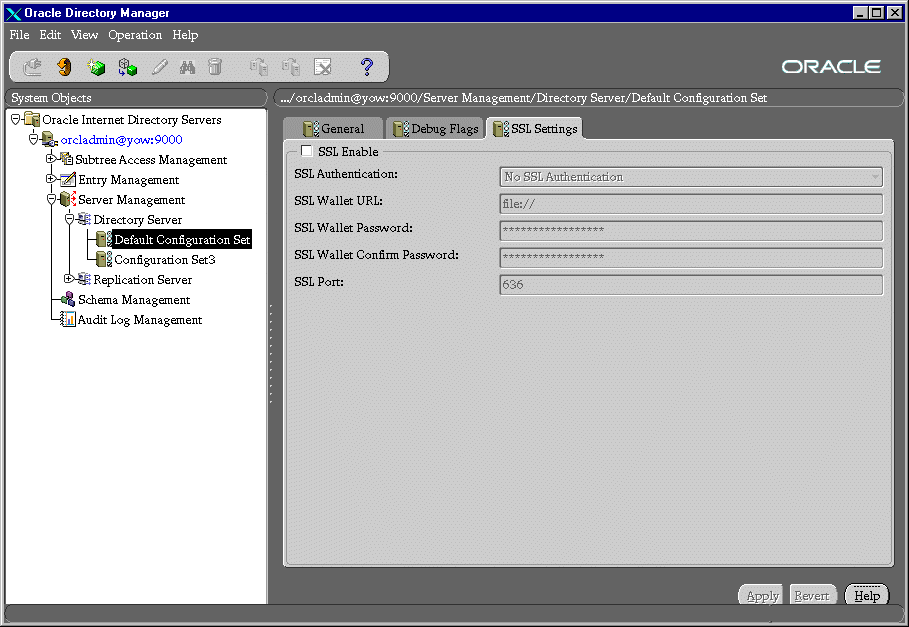The image size is (909, 627).
Task: Switch to the General tab
Action: pos(333,129)
